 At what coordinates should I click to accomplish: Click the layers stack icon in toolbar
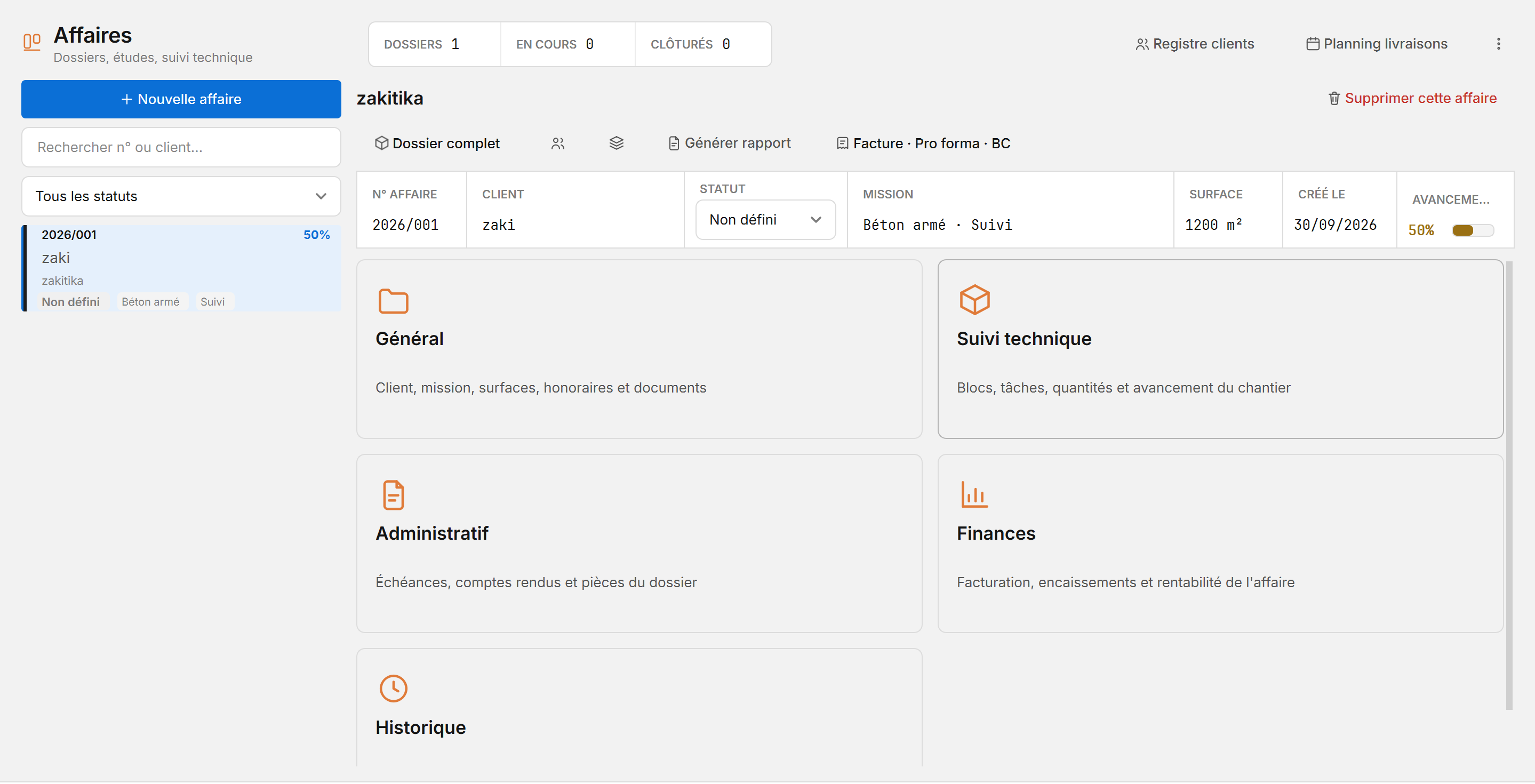[616, 143]
